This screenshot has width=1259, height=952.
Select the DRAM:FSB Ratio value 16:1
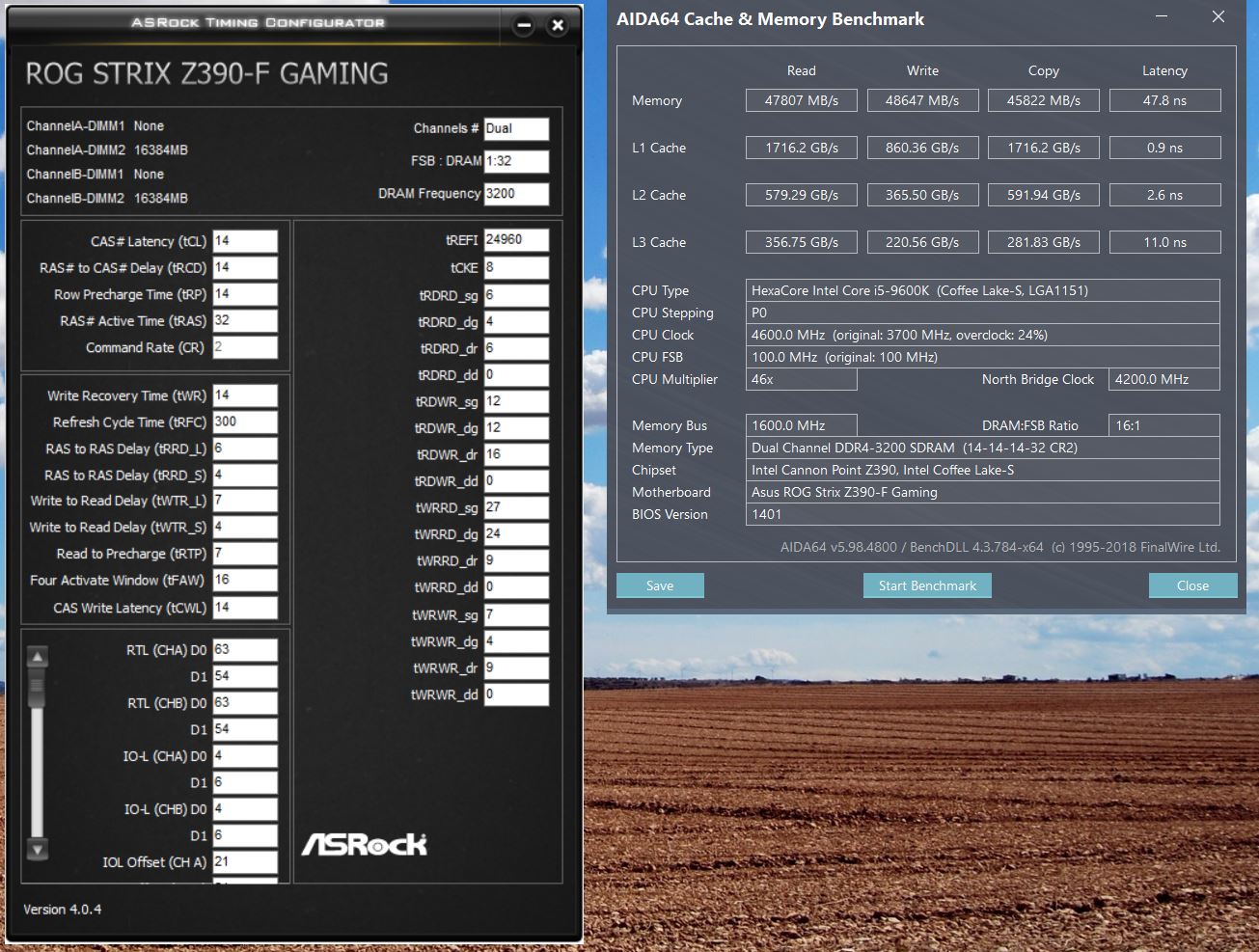1164,425
